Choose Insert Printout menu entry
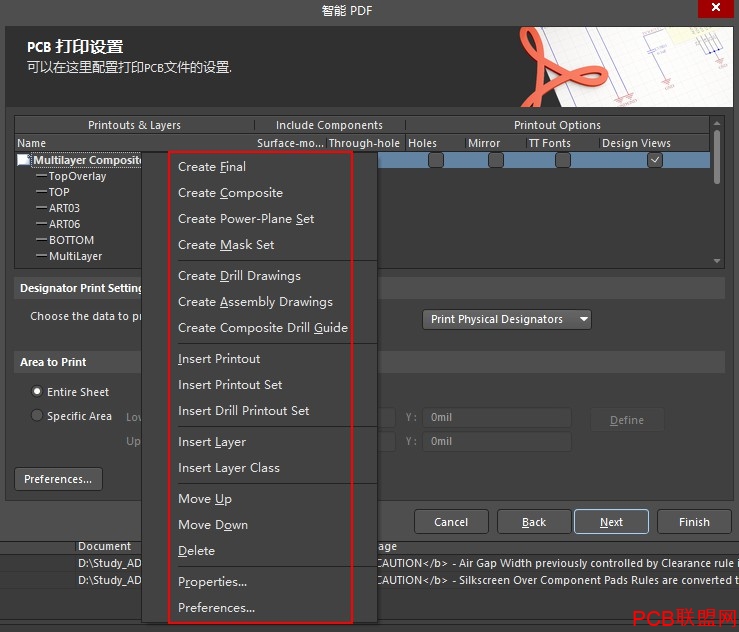 click(x=219, y=359)
